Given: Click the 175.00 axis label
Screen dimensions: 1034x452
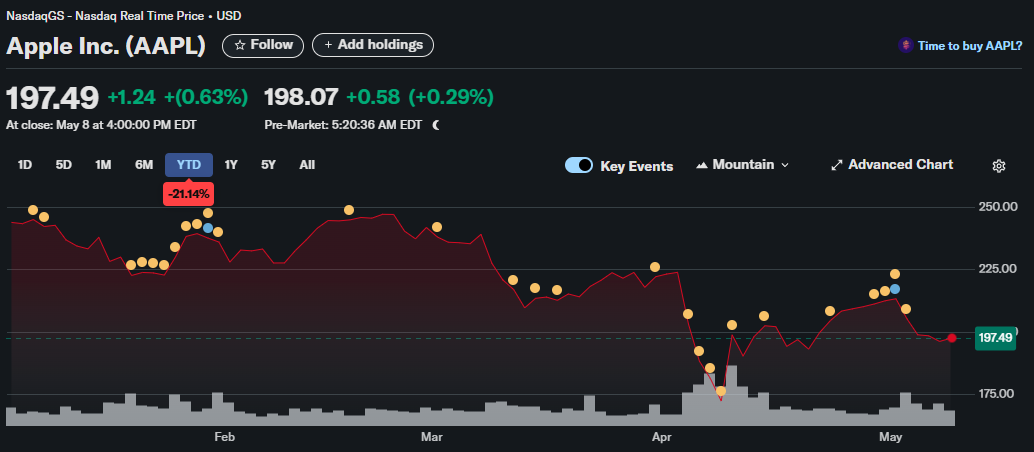Looking at the screenshot, I should (x=997, y=394).
